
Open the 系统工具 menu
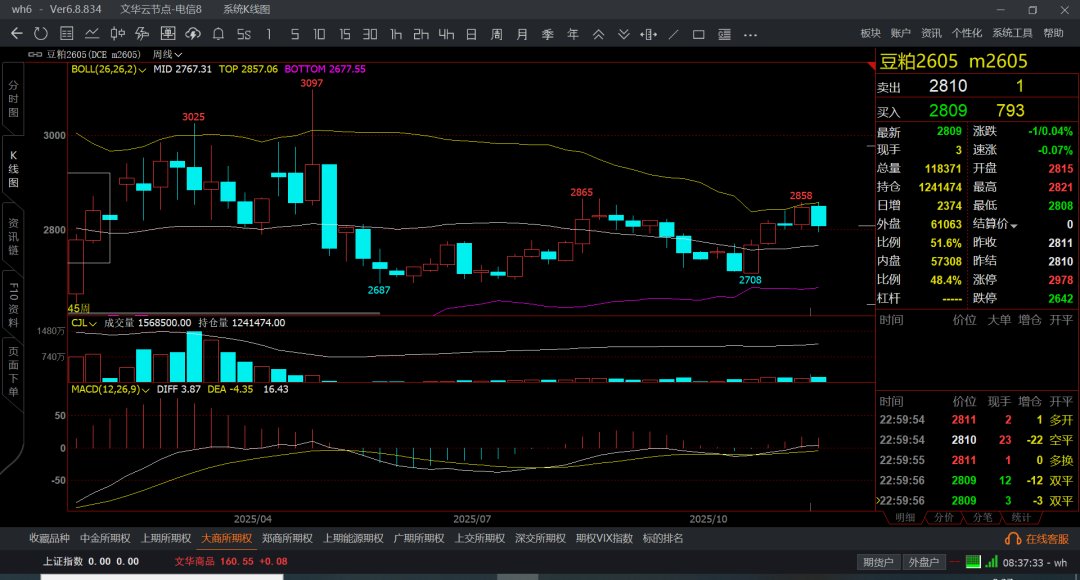coord(1012,33)
